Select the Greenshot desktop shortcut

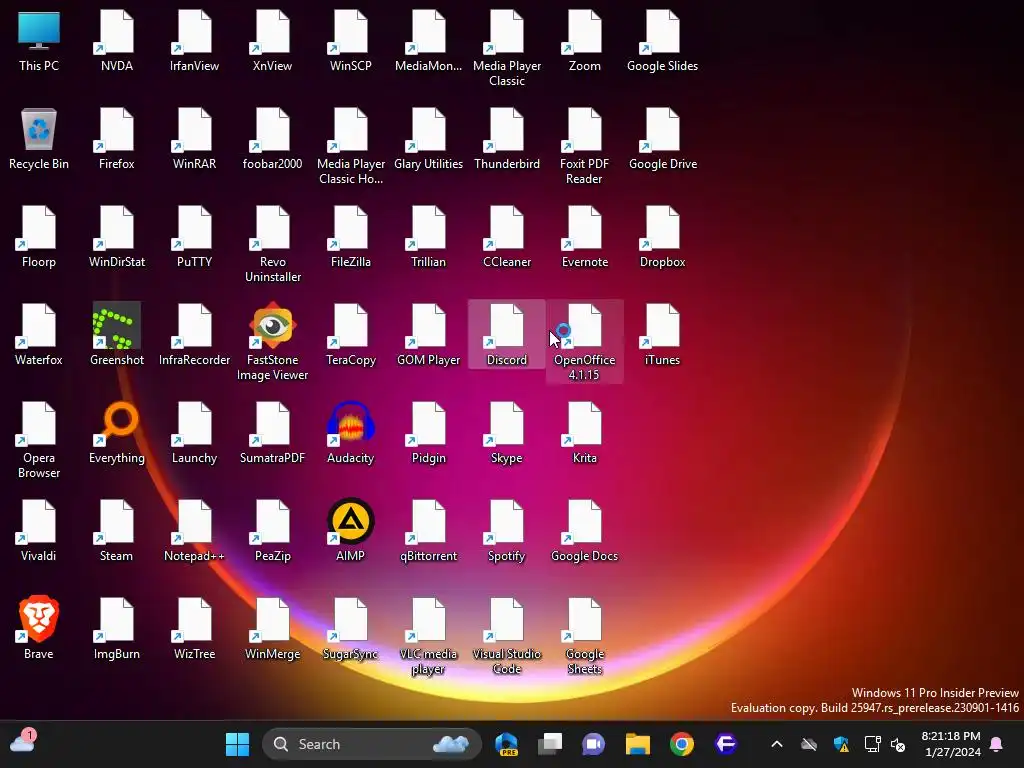point(117,335)
